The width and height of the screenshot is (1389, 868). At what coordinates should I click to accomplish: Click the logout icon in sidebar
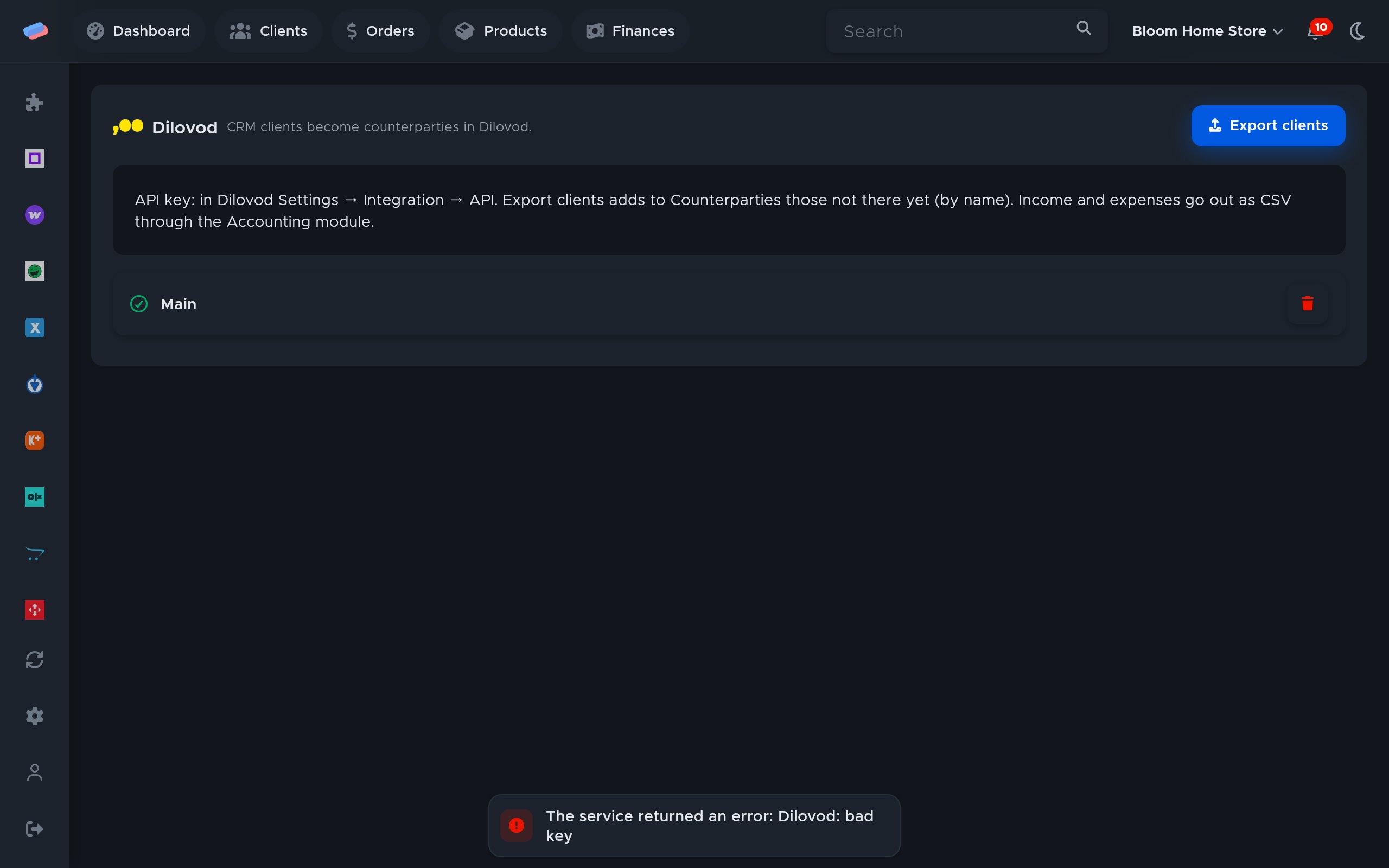click(34, 829)
